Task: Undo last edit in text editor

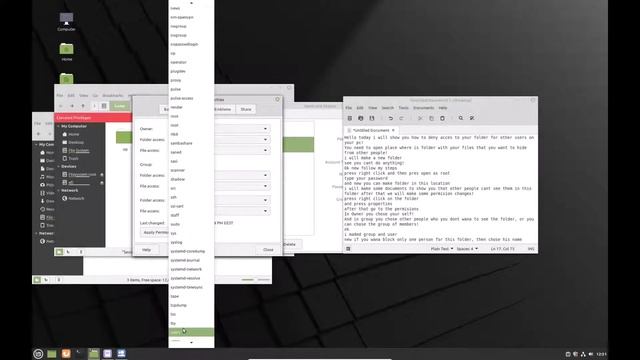Action: tap(391, 118)
